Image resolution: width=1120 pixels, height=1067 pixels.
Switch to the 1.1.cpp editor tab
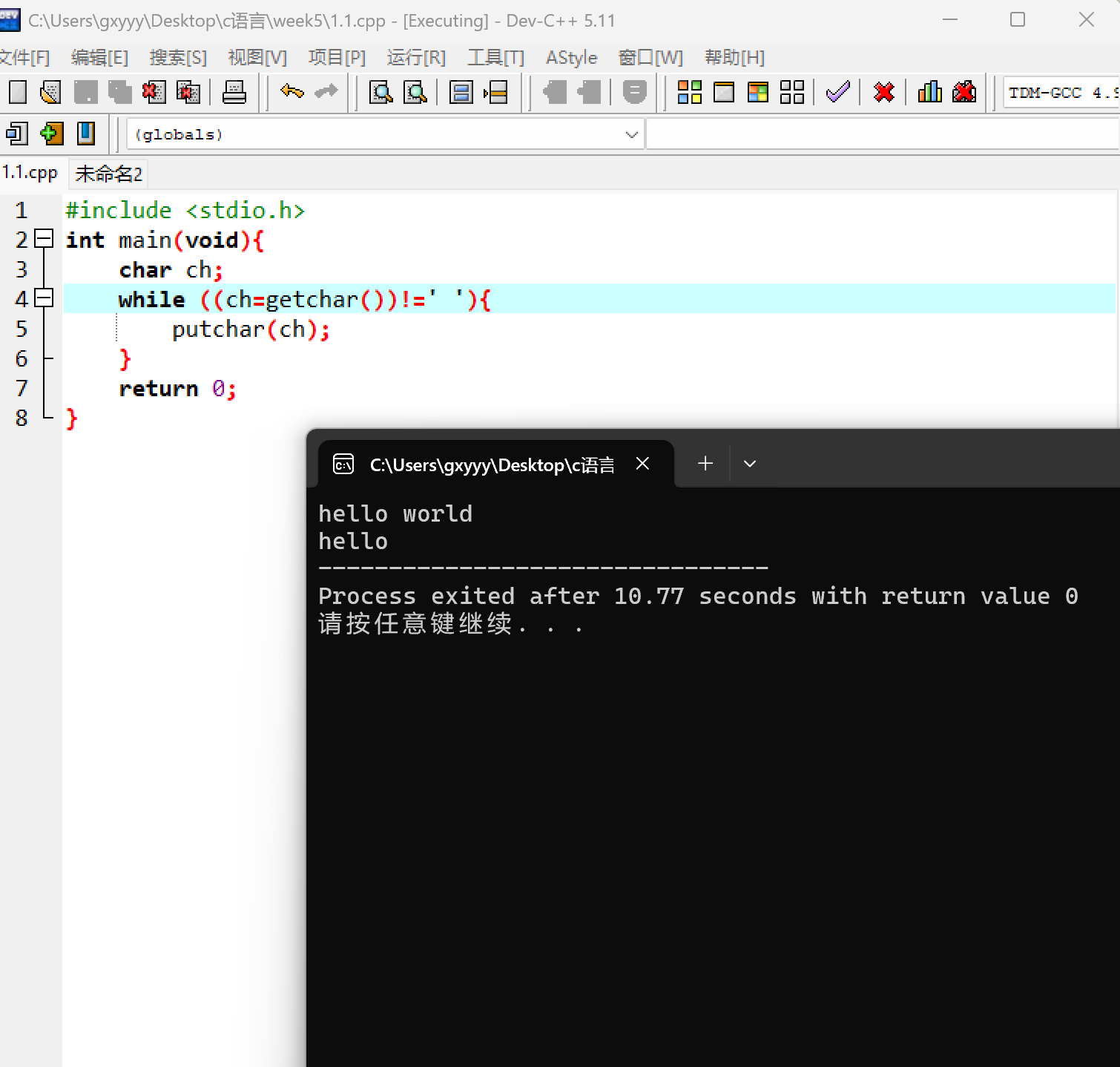(30, 173)
